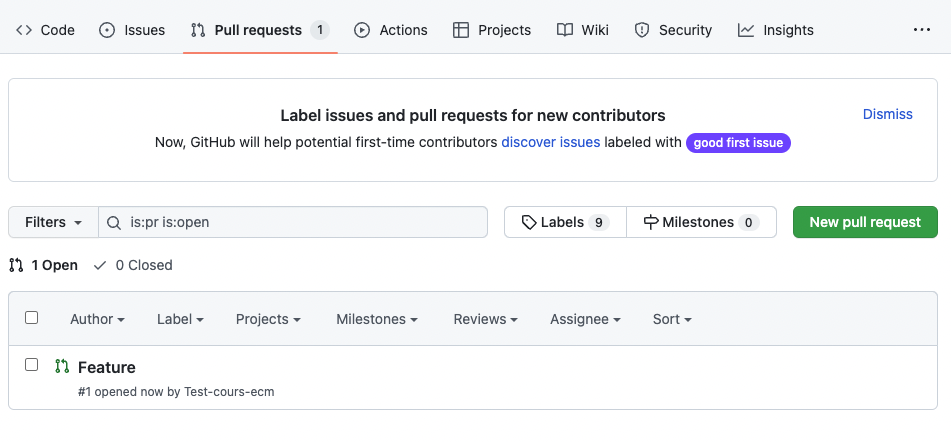Image resolution: width=951 pixels, height=442 pixels.
Task: Tick the checkbox for Feature pull request
Action: [32, 365]
